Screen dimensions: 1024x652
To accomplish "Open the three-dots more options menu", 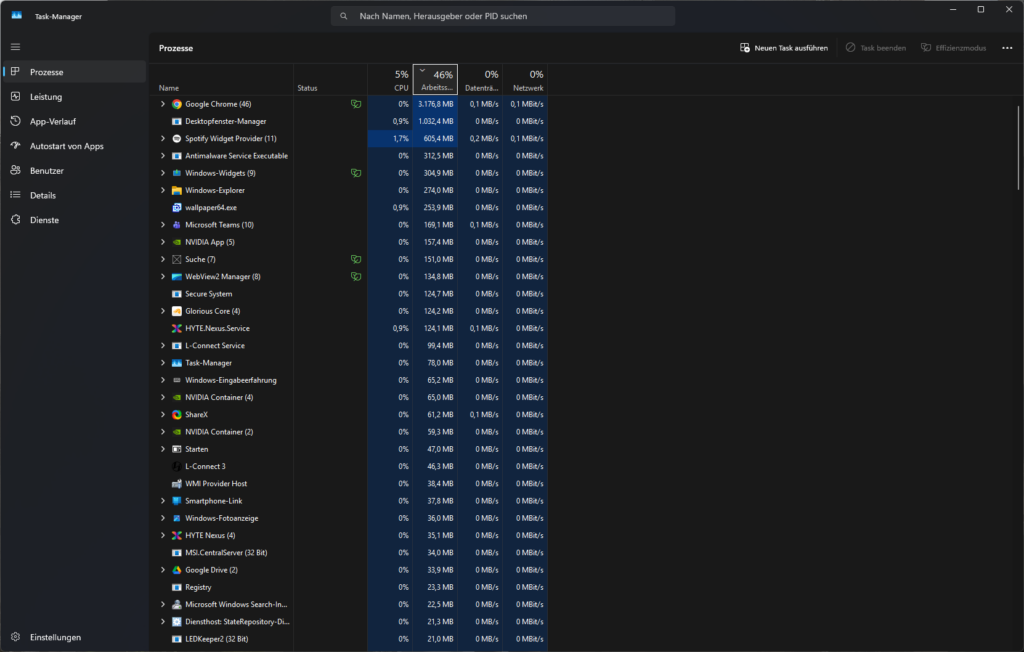I will coord(1007,48).
